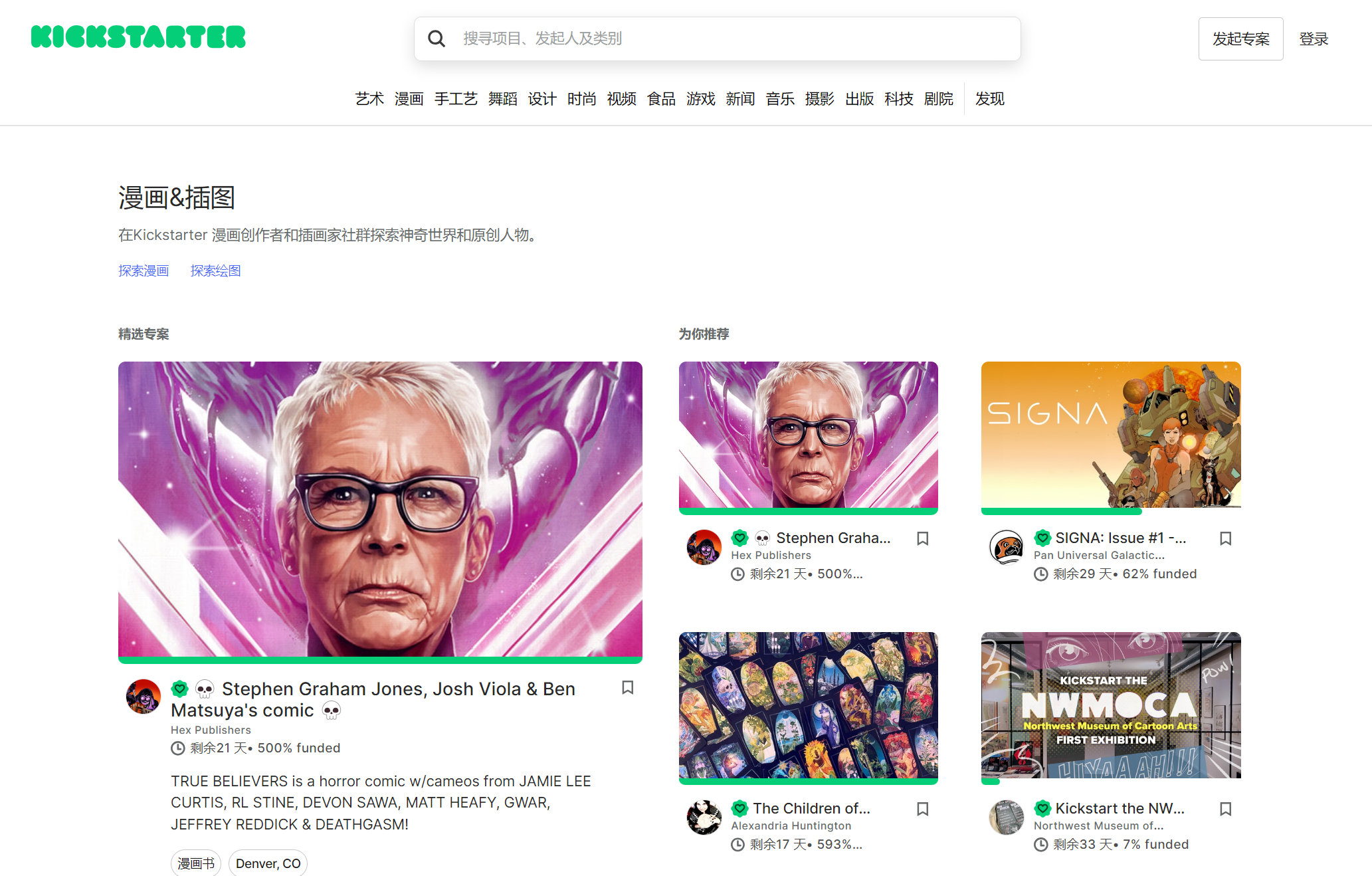1372x876 pixels.
Task: Click the Kickstarter logo
Action: 138,37
